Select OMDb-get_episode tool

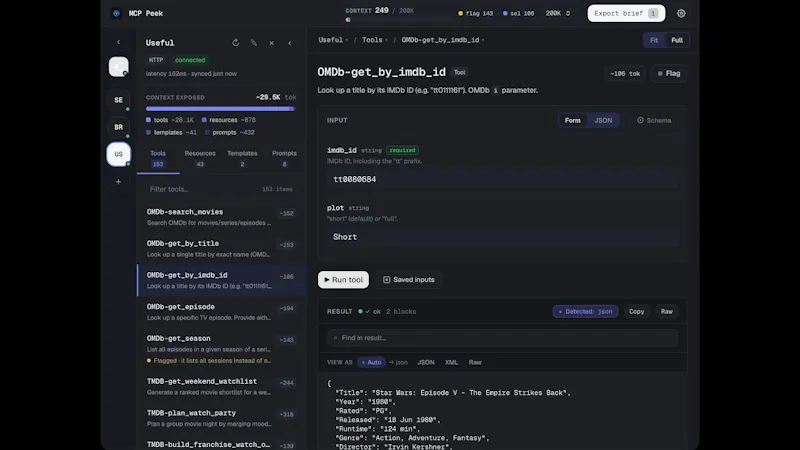[x=221, y=312]
